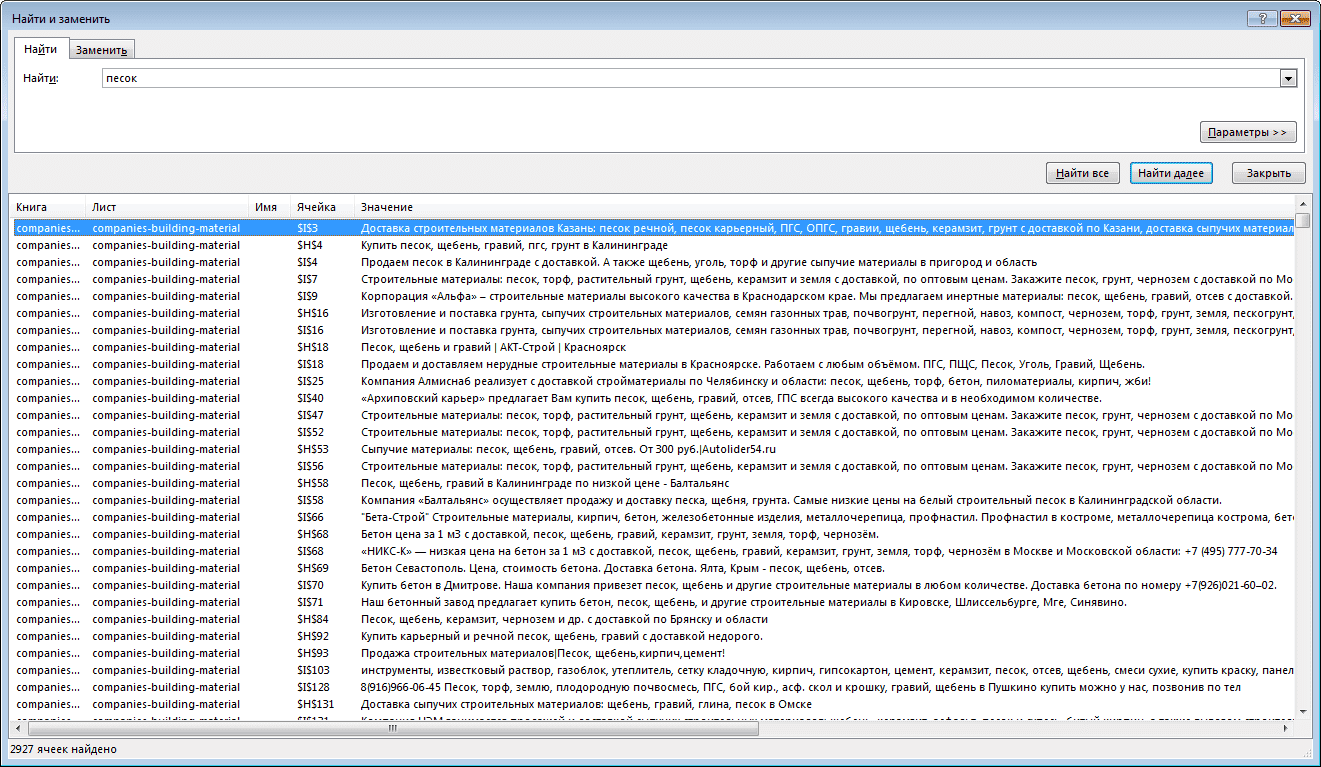Select result 'Бетон Севастополь. Цена, стоимость бетона'

point(652,568)
